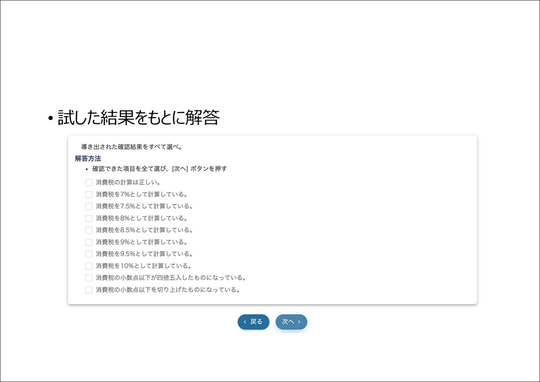Image resolution: width=540 pixels, height=382 pixels.
Task: Select the 9% tax calculation checkbox
Action: coord(89,242)
